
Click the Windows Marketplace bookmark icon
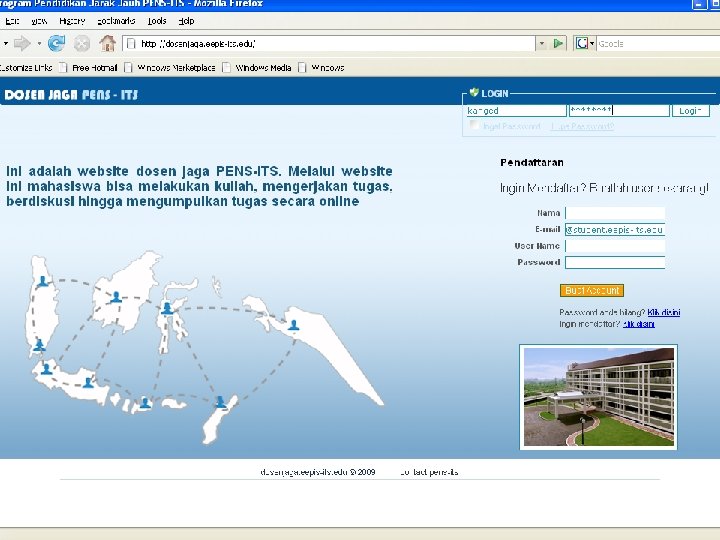coord(129,68)
